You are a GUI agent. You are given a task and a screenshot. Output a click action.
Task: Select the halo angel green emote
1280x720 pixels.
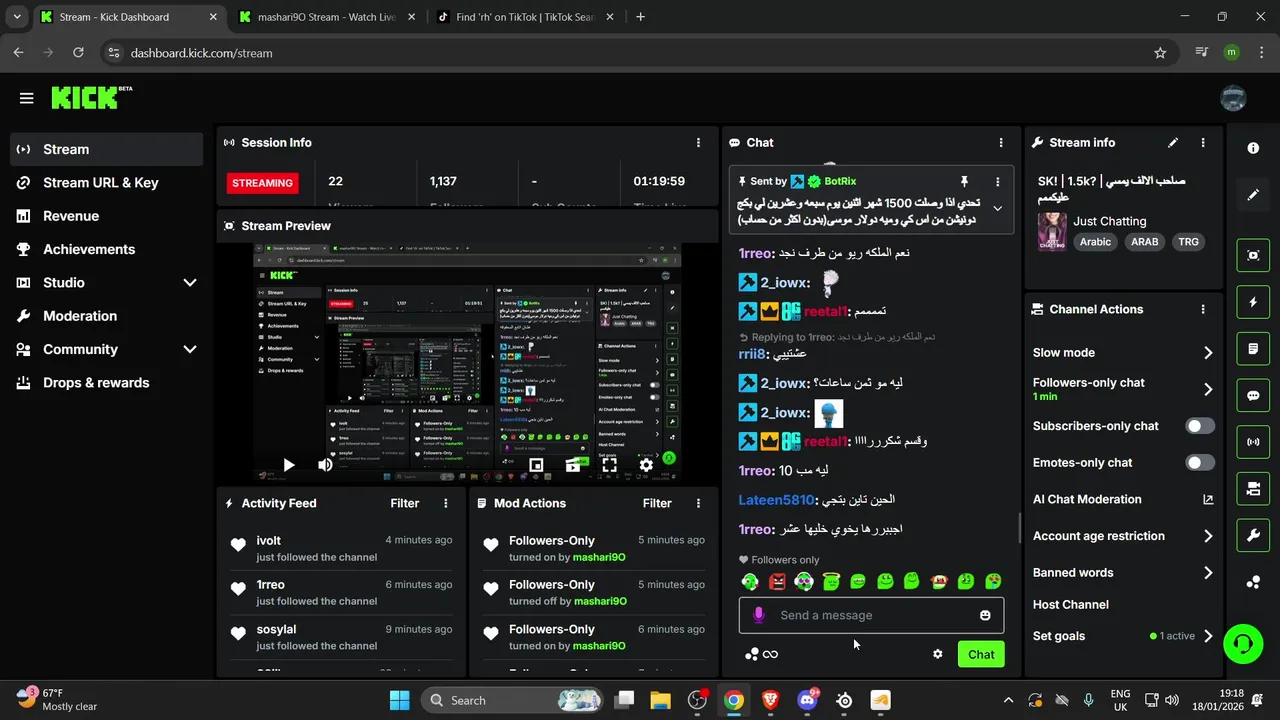click(830, 581)
